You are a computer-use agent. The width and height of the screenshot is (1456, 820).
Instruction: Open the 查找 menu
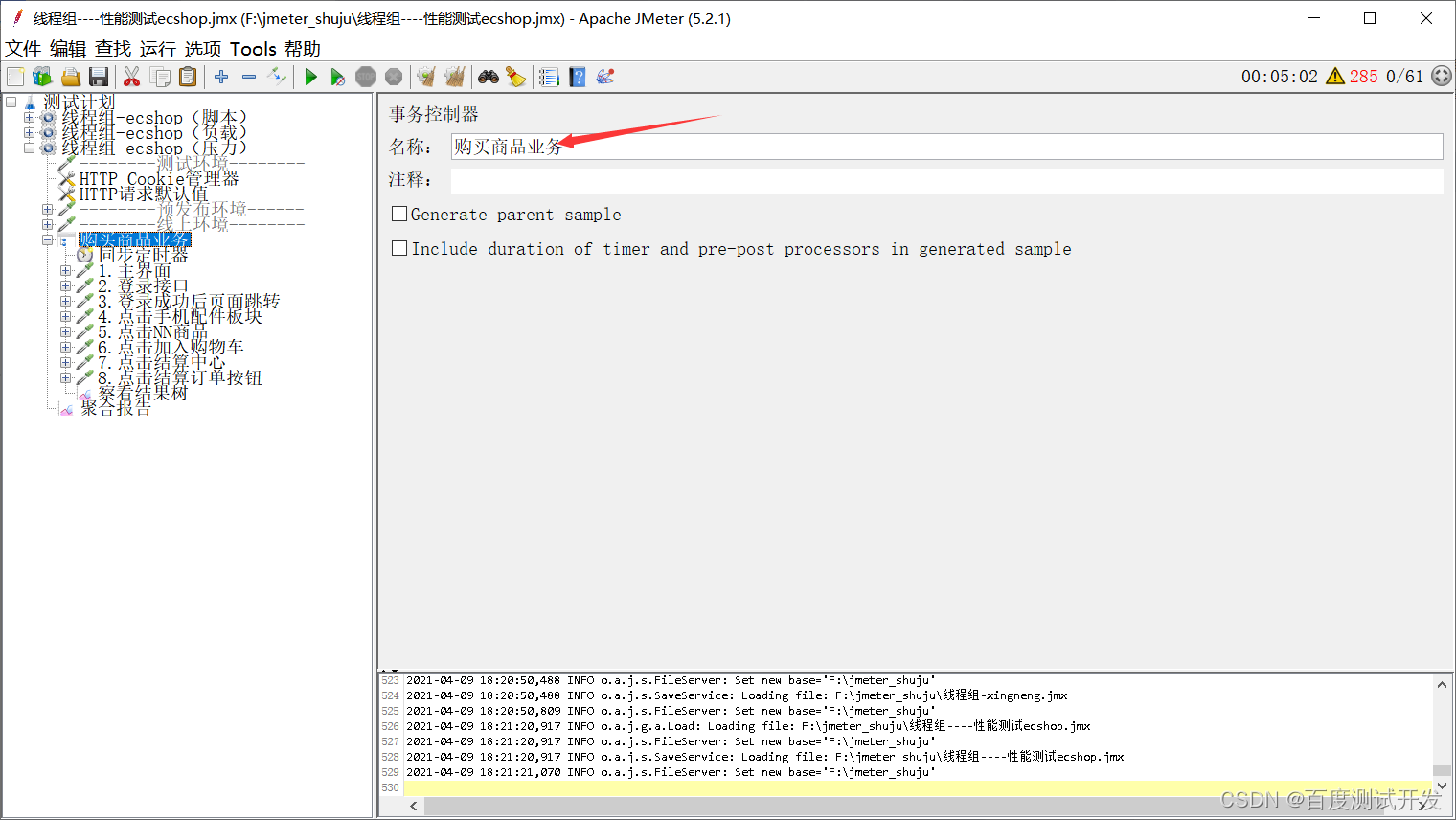(x=113, y=49)
